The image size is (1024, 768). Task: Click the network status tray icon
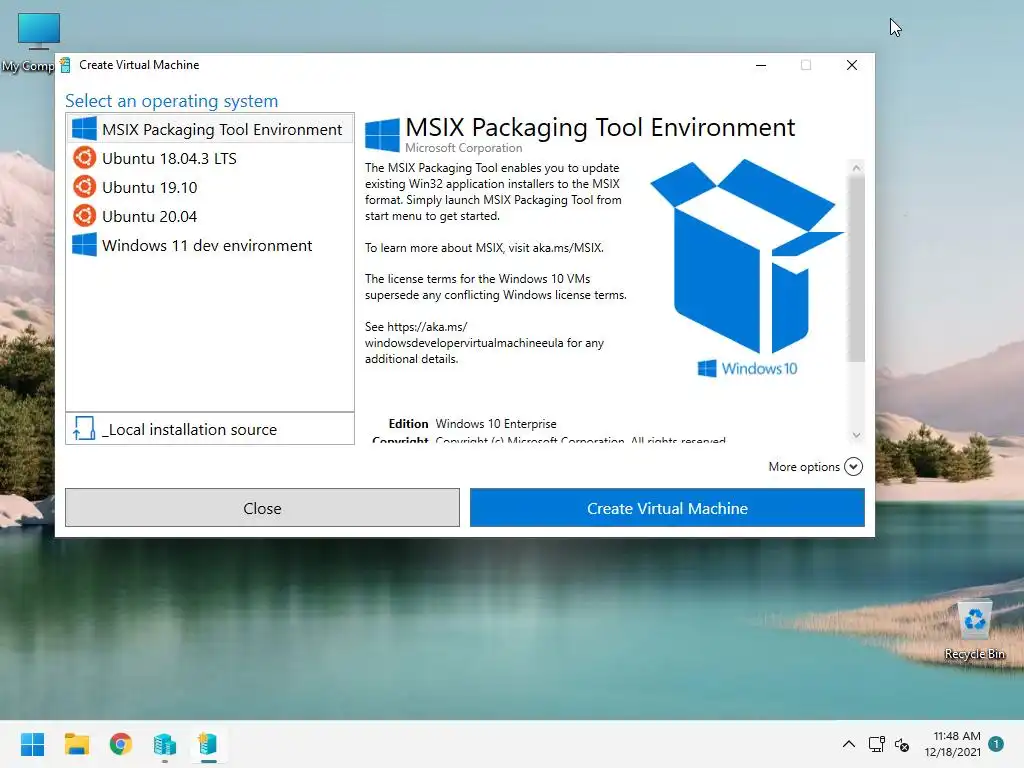pyautogui.click(x=876, y=744)
